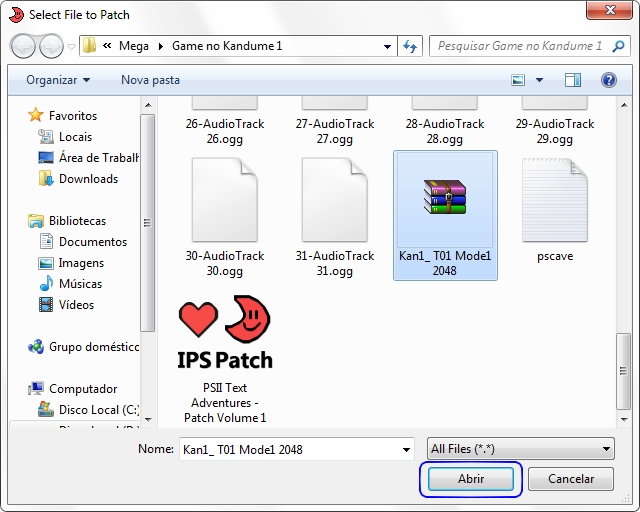Image resolution: width=640 pixels, height=512 pixels.
Task: Click the Disco Local C drive icon
Action: click(x=46, y=409)
